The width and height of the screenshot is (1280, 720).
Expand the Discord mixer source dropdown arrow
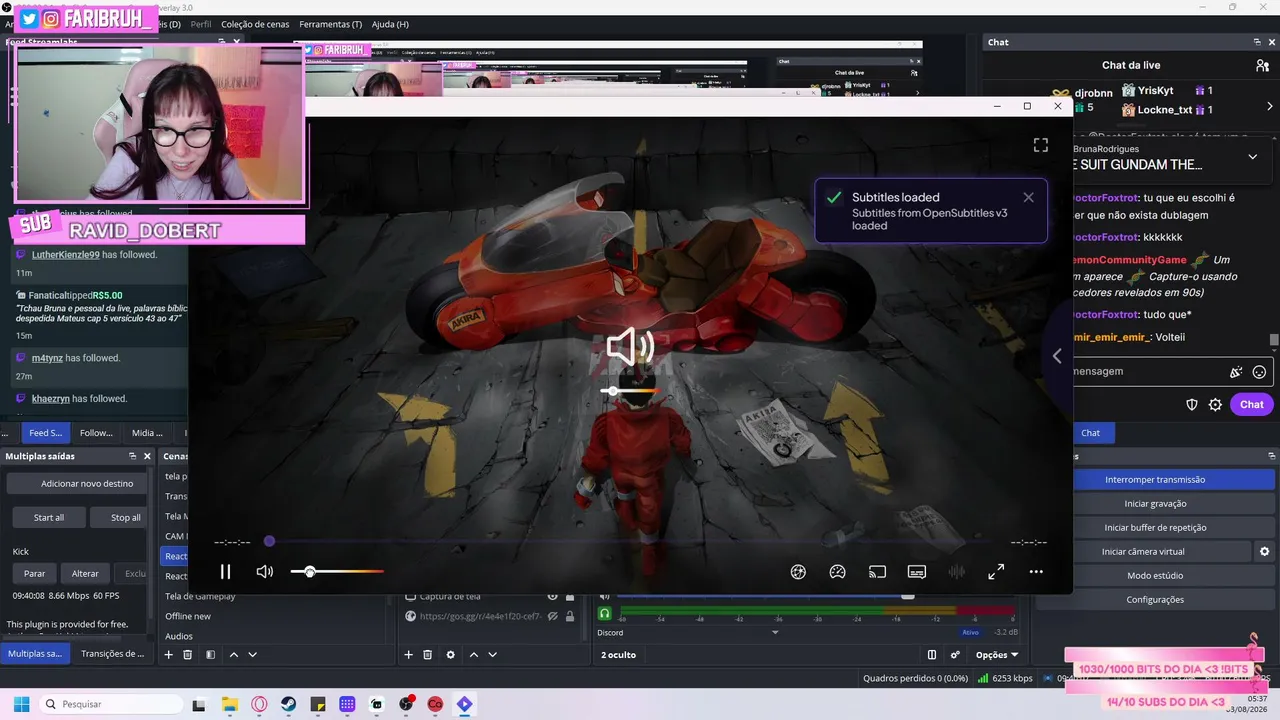coord(775,633)
